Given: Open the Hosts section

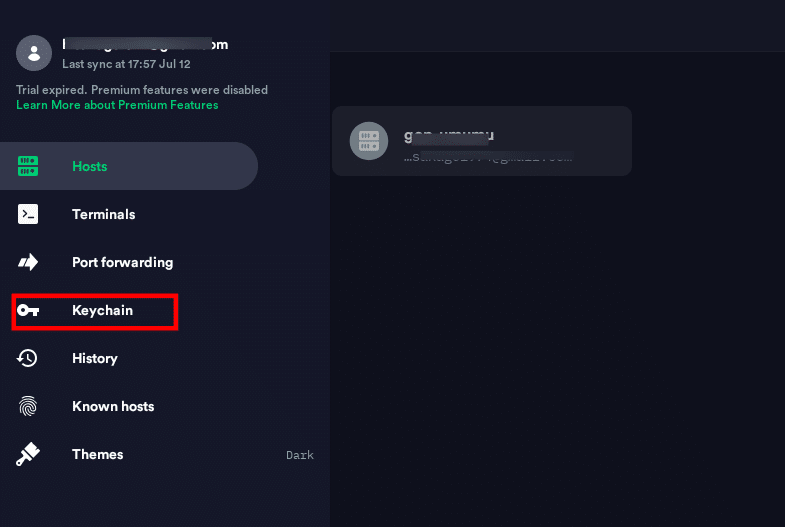Looking at the screenshot, I should pyautogui.click(x=90, y=166).
